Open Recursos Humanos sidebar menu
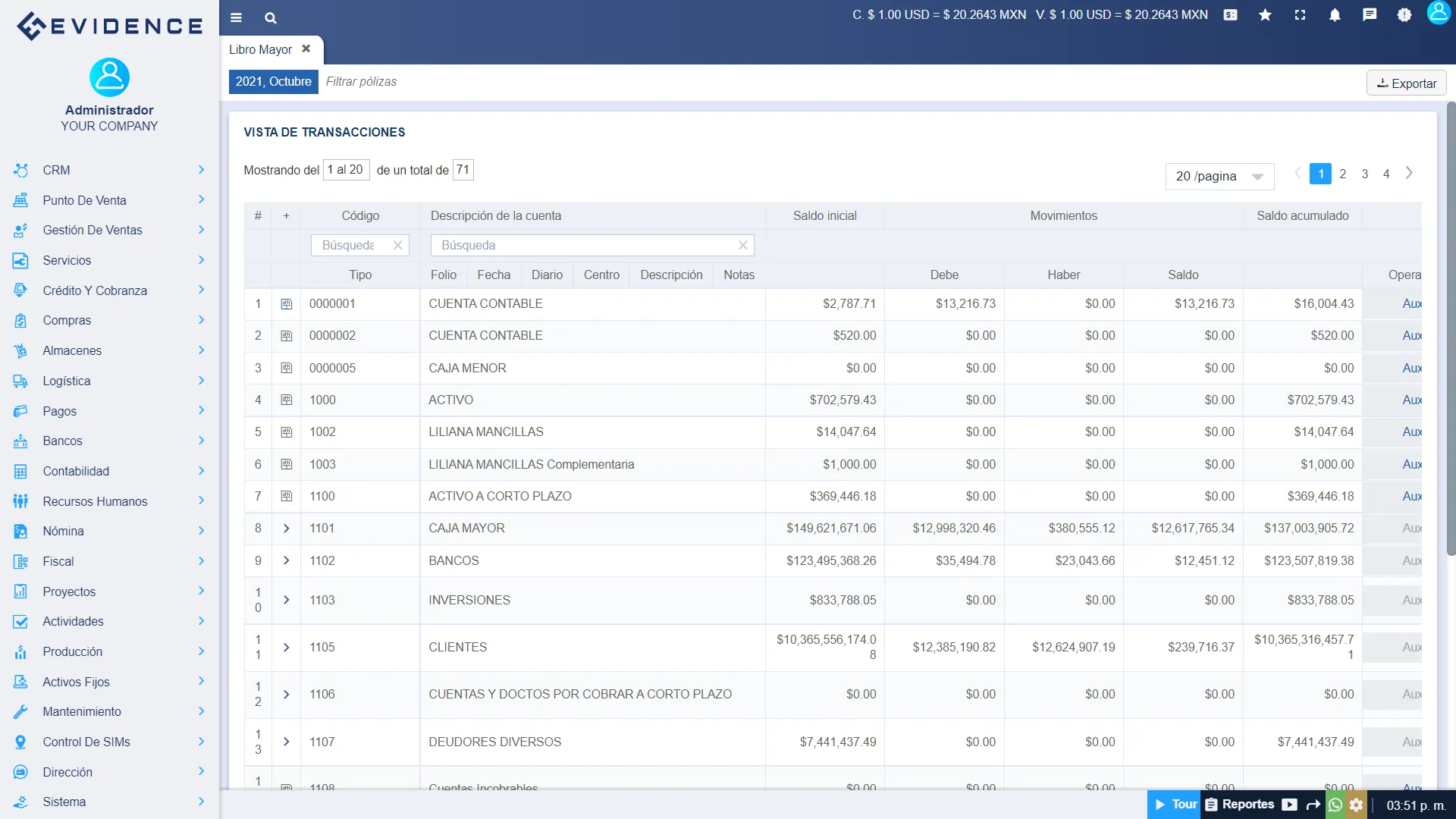Viewport: 1456px width, 819px height. tap(109, 501)
